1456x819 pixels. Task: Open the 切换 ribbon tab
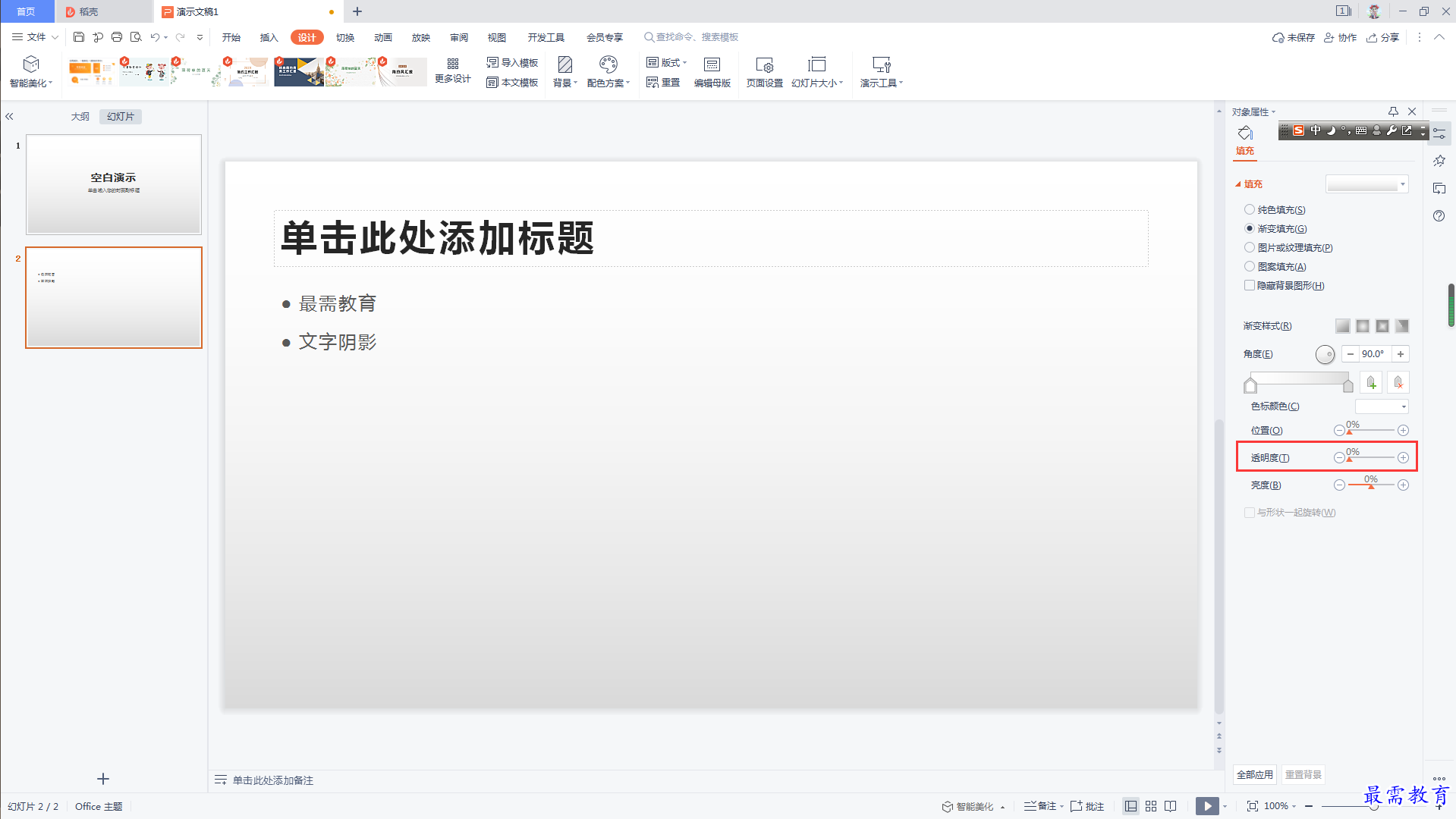[x=345, y=37]
